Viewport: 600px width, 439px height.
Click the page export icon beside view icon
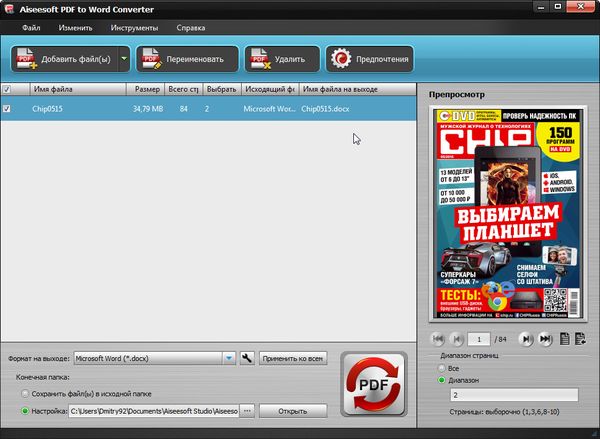[580, 339]
